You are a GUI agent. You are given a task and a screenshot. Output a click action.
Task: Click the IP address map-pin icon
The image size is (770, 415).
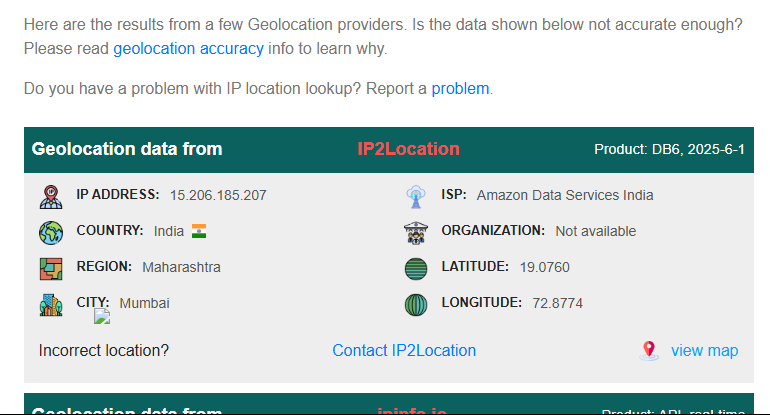pyautogui.click(x=51, y=197)
